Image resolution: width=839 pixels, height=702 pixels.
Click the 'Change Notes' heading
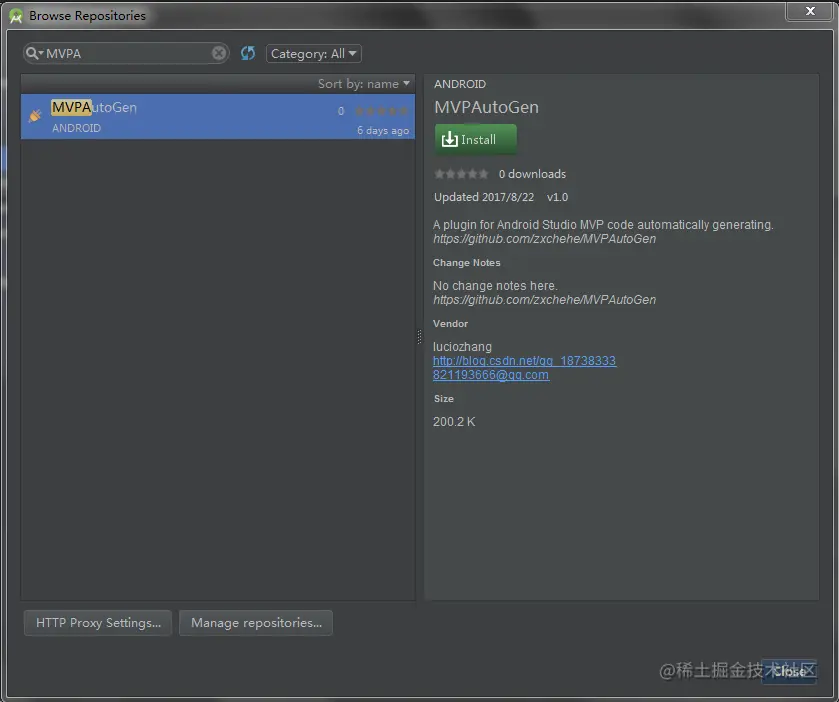click(x=467, y=263)
